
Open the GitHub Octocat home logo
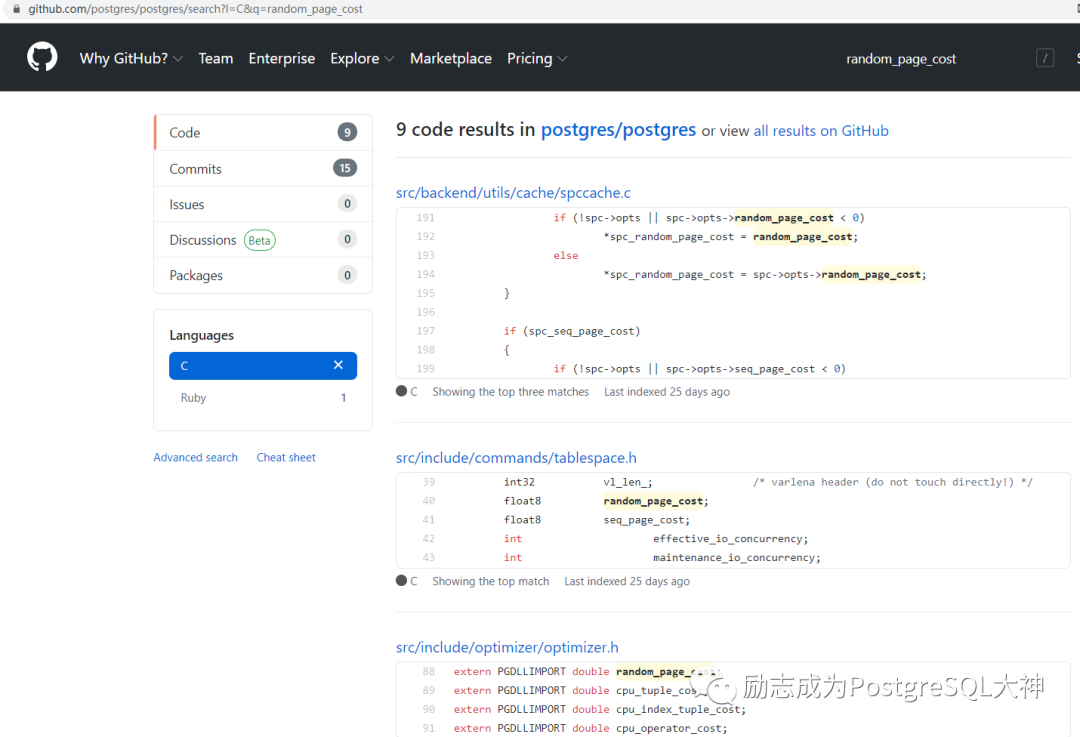42,57
